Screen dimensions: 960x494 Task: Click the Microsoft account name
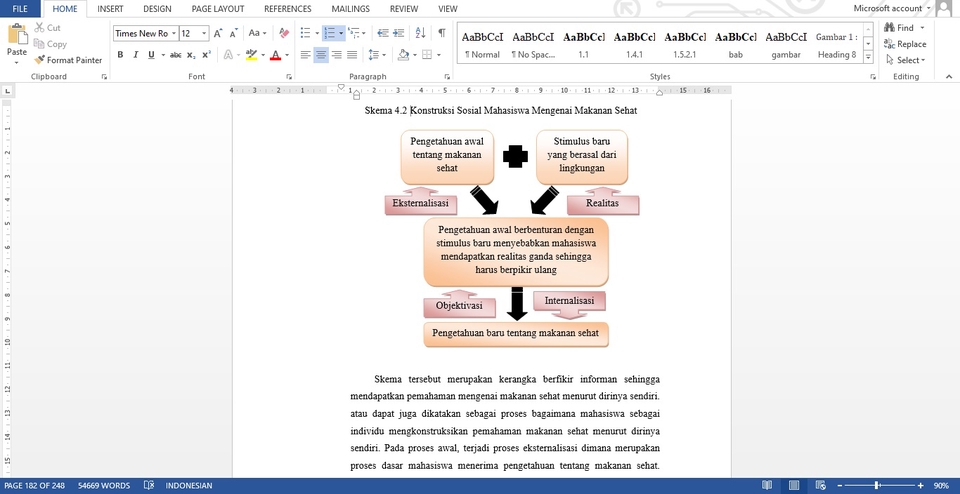(887, 8)
